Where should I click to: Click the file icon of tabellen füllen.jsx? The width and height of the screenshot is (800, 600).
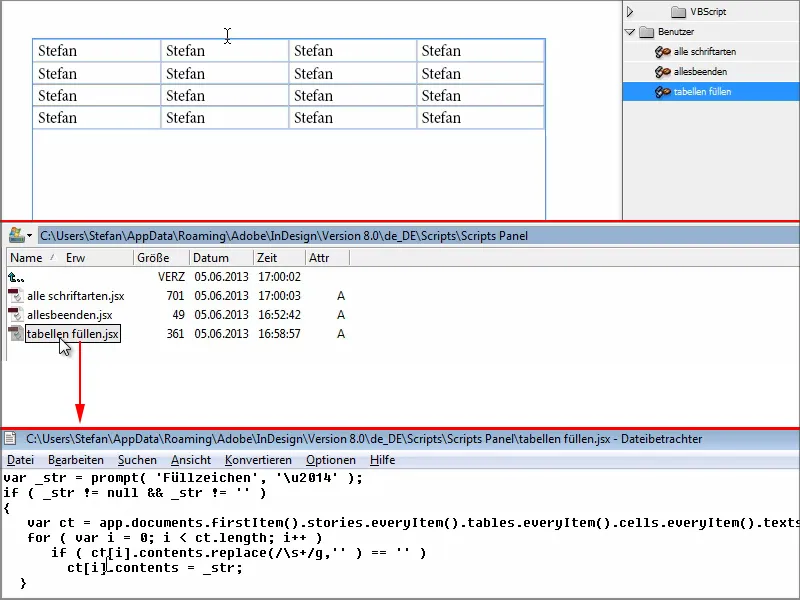pos(15,333)
